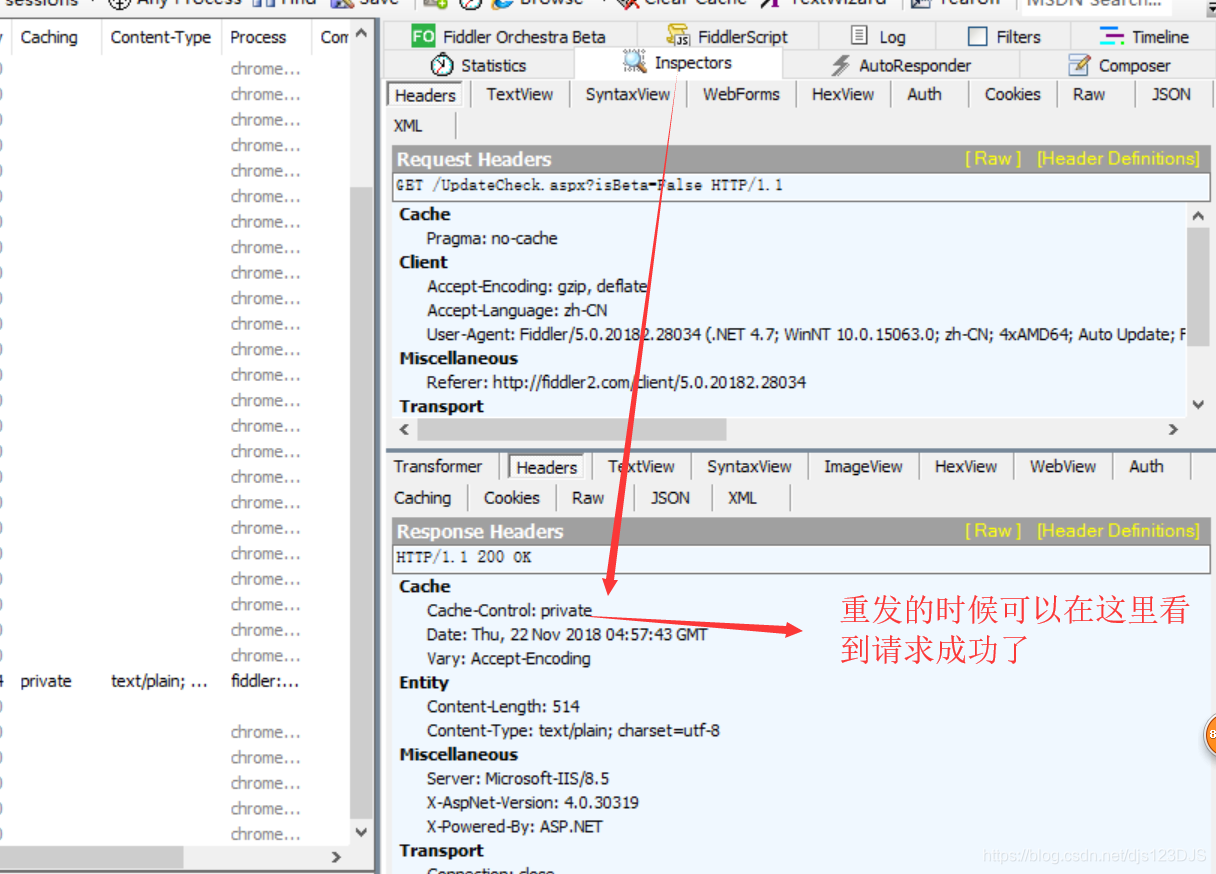Open request Raw inspector tab

[x=1089, y=94]
